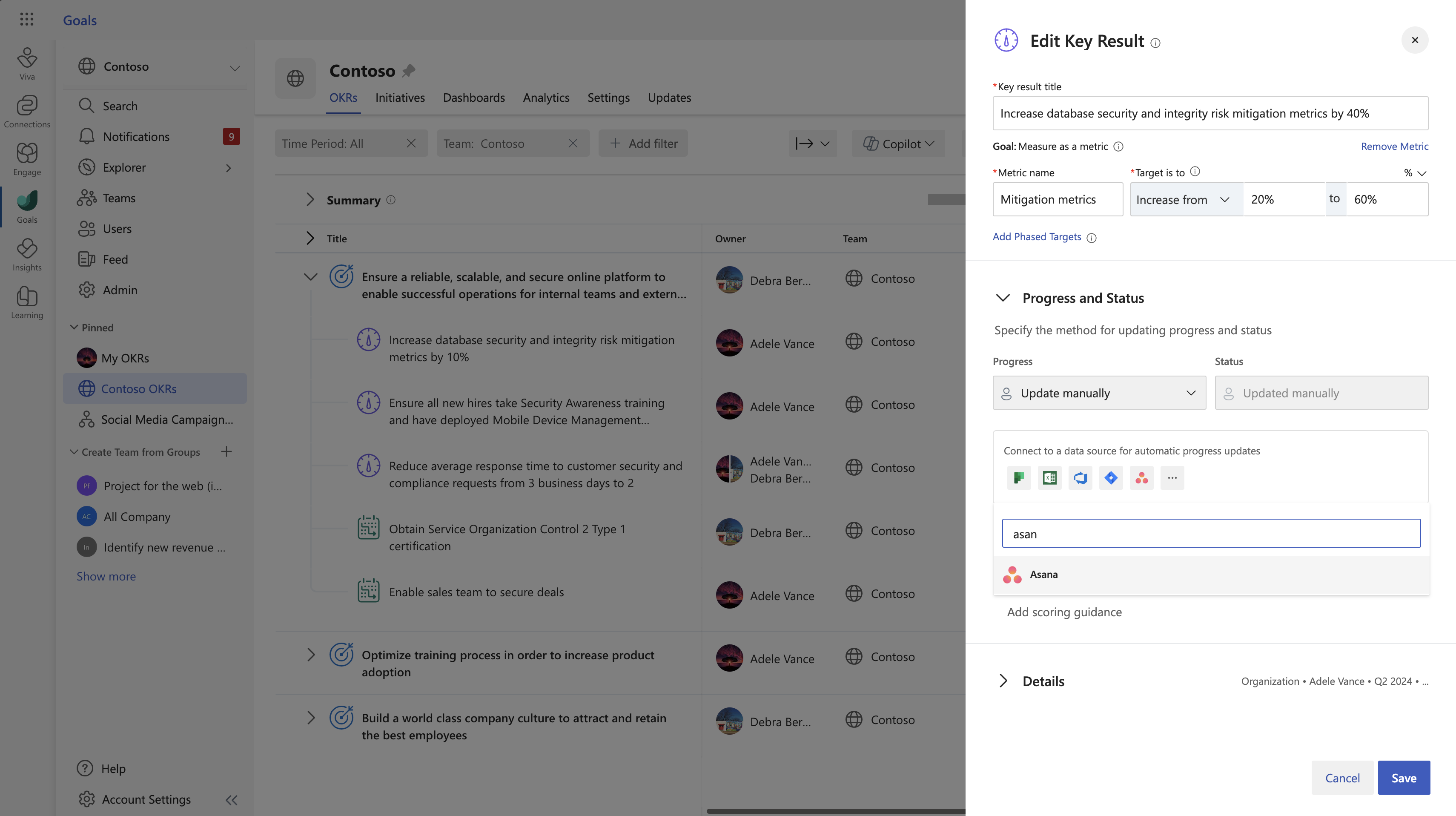This screenshot has width=1456, height=816.
Task: Connect the Microsoft Planner data source icon
Action: [x=1018, y=478]
